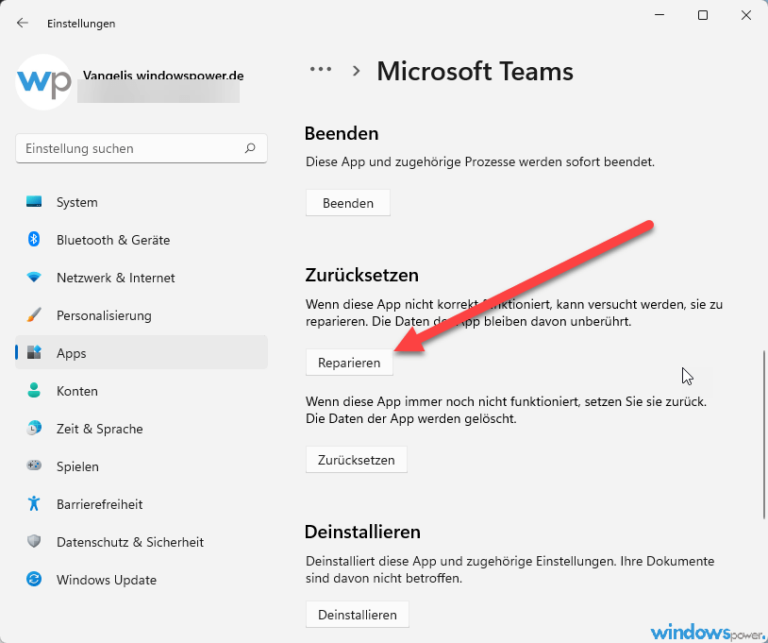The width and height of the screenshot is (768, 643).
Task: Go to Netzwerk & Internet label
Action: click(x=116, y=278)
